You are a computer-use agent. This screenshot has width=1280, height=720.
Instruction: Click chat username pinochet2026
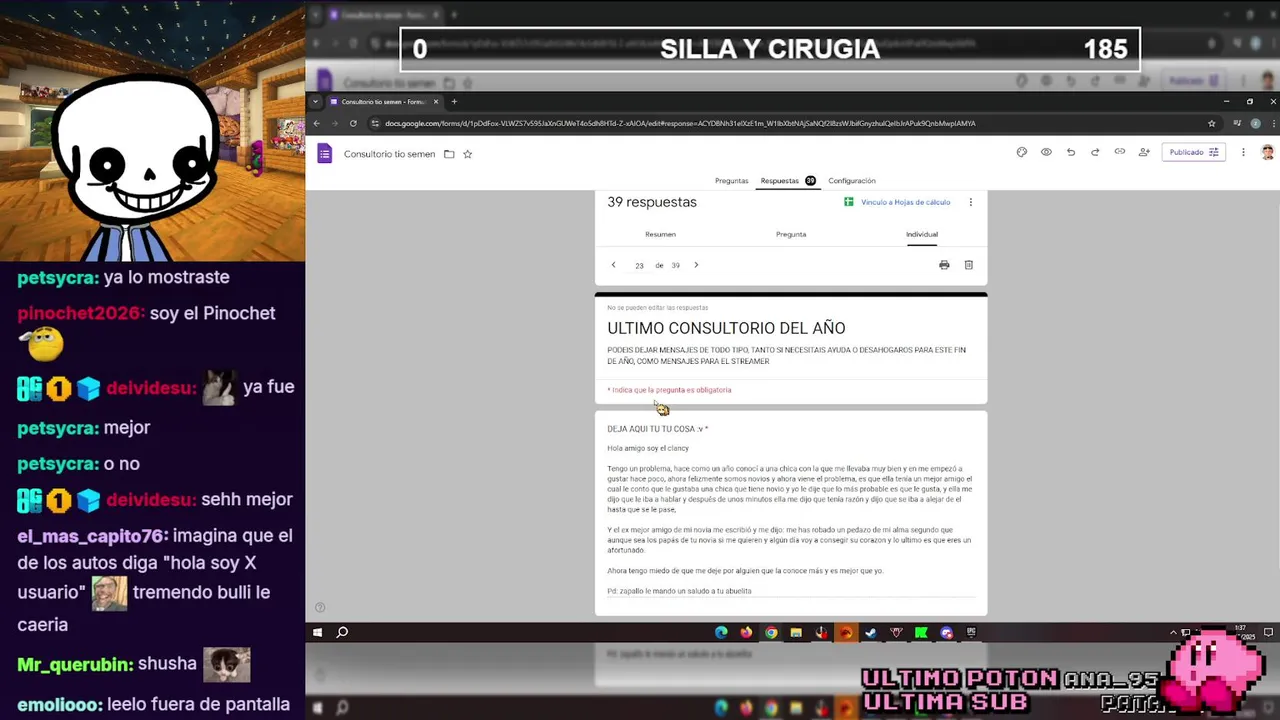[81, 314]
